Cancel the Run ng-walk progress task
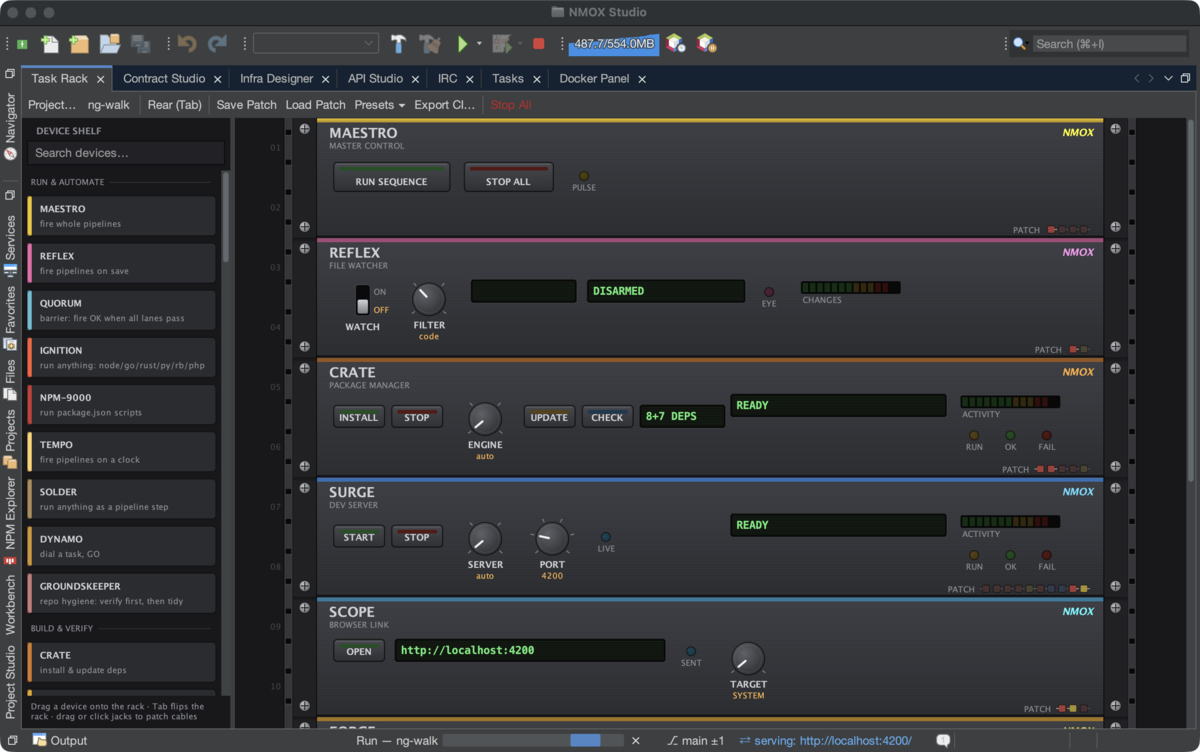1200x752 pixels. coord(635,741)
